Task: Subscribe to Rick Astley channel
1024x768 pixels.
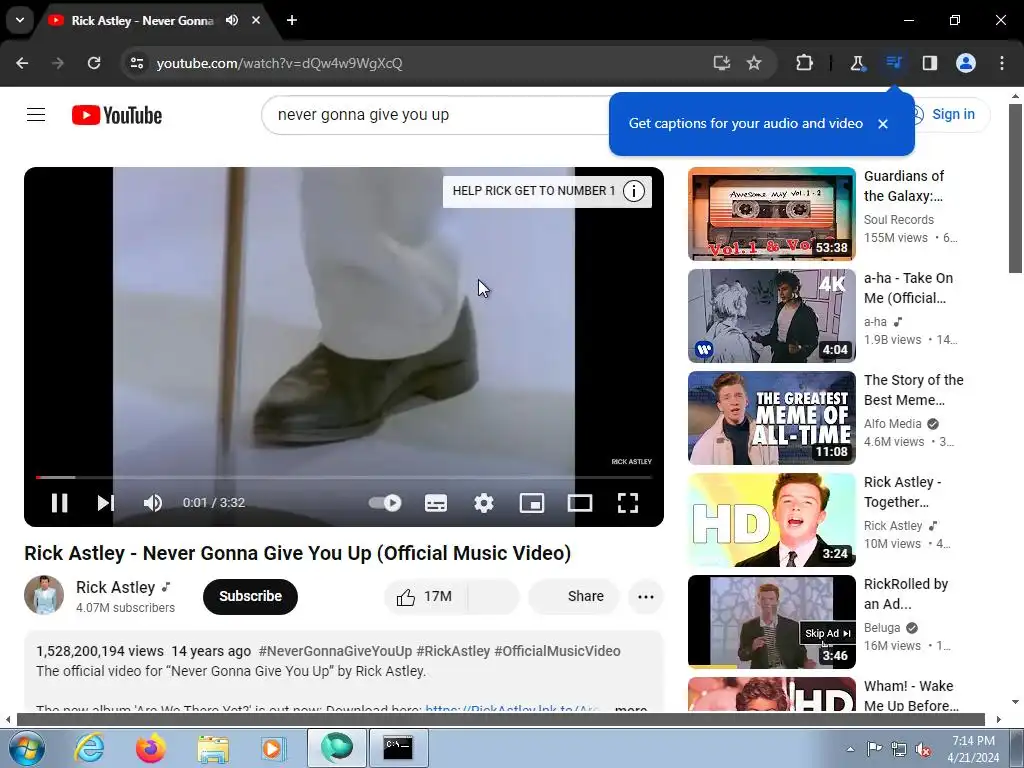Action: (250, 596)
